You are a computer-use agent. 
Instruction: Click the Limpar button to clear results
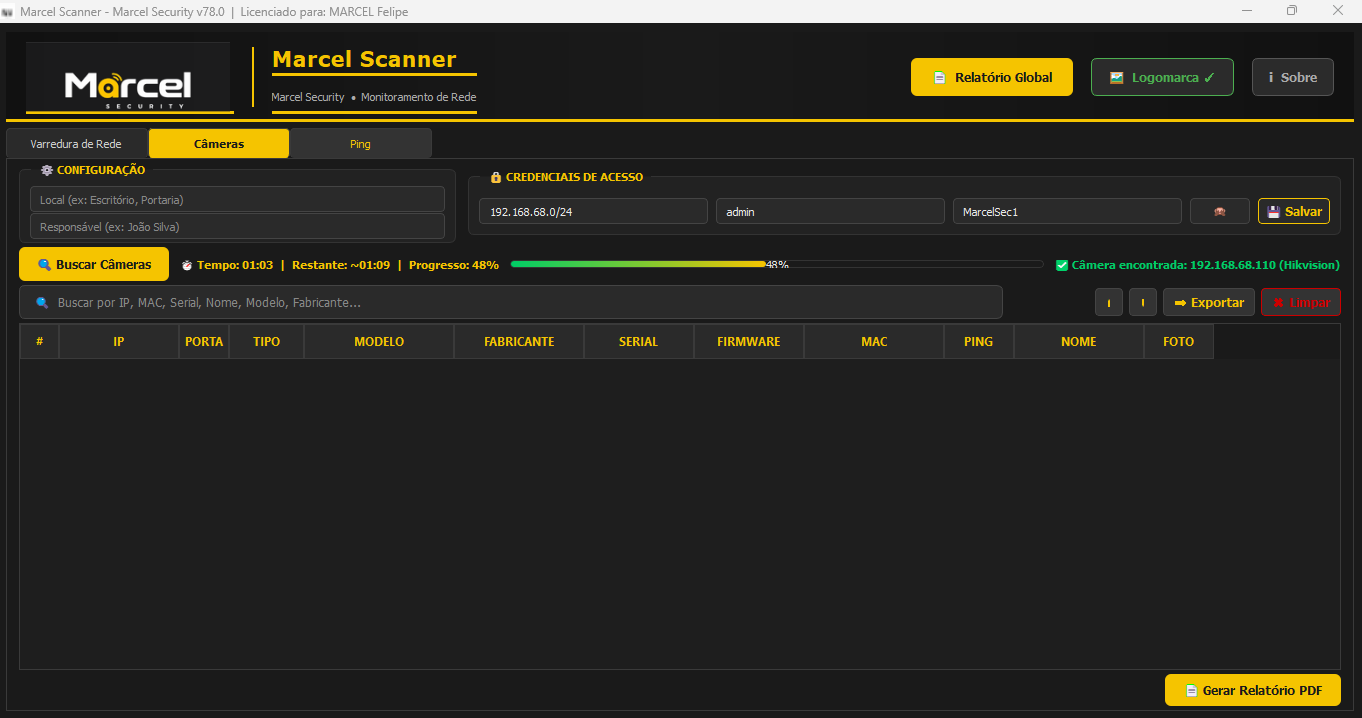(x=1300, y=302)
